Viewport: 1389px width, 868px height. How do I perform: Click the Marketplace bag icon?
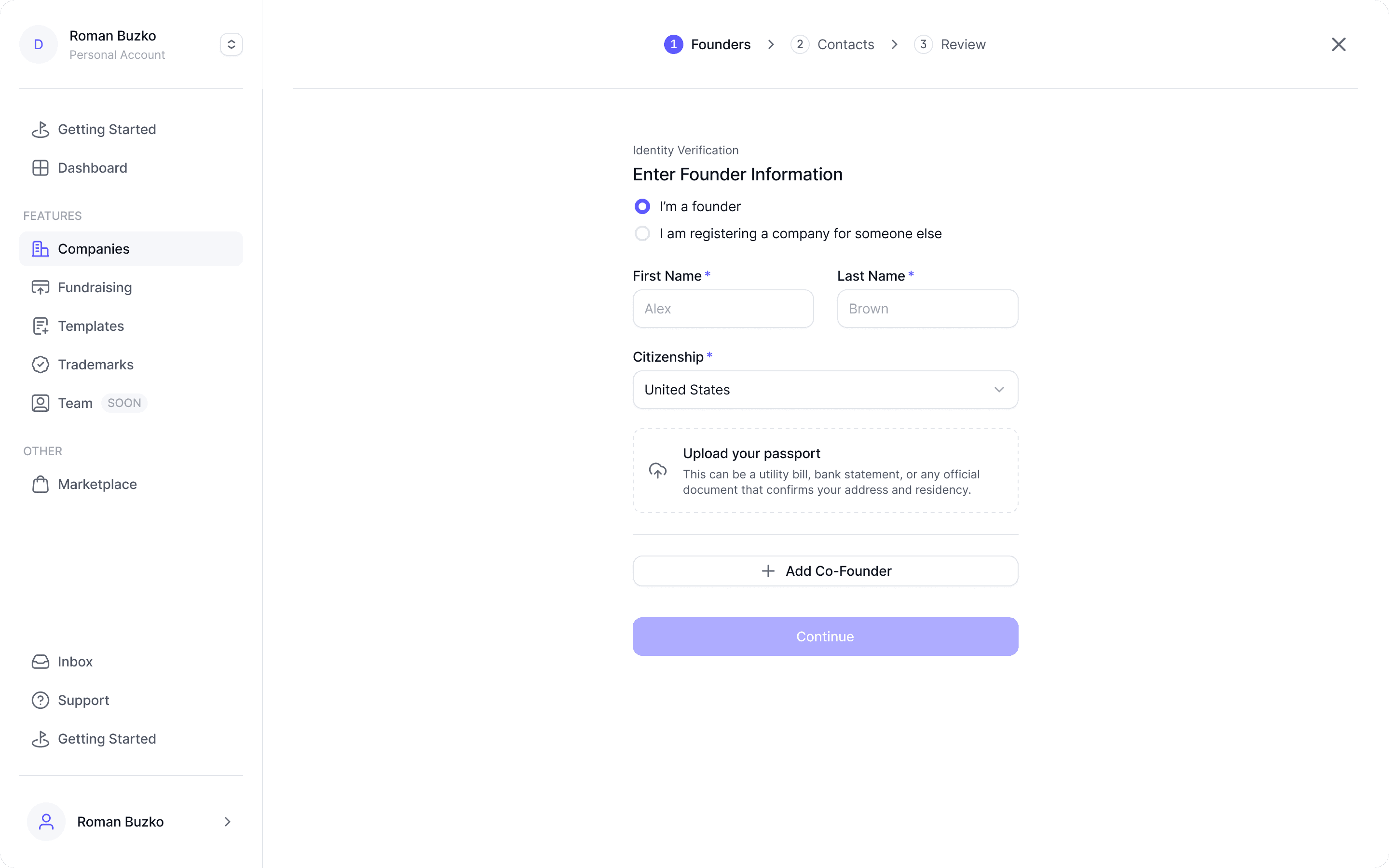tap(40, 484)
